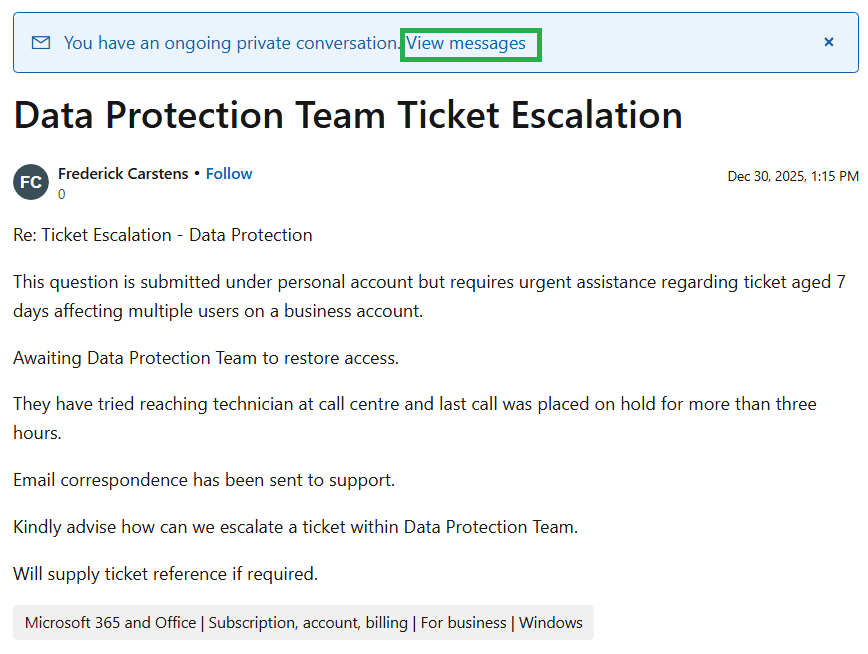Viewport: 868px width, 654px height.
Task: Click the envelope icon in the notification banner
Action: [x=41, y=43]
